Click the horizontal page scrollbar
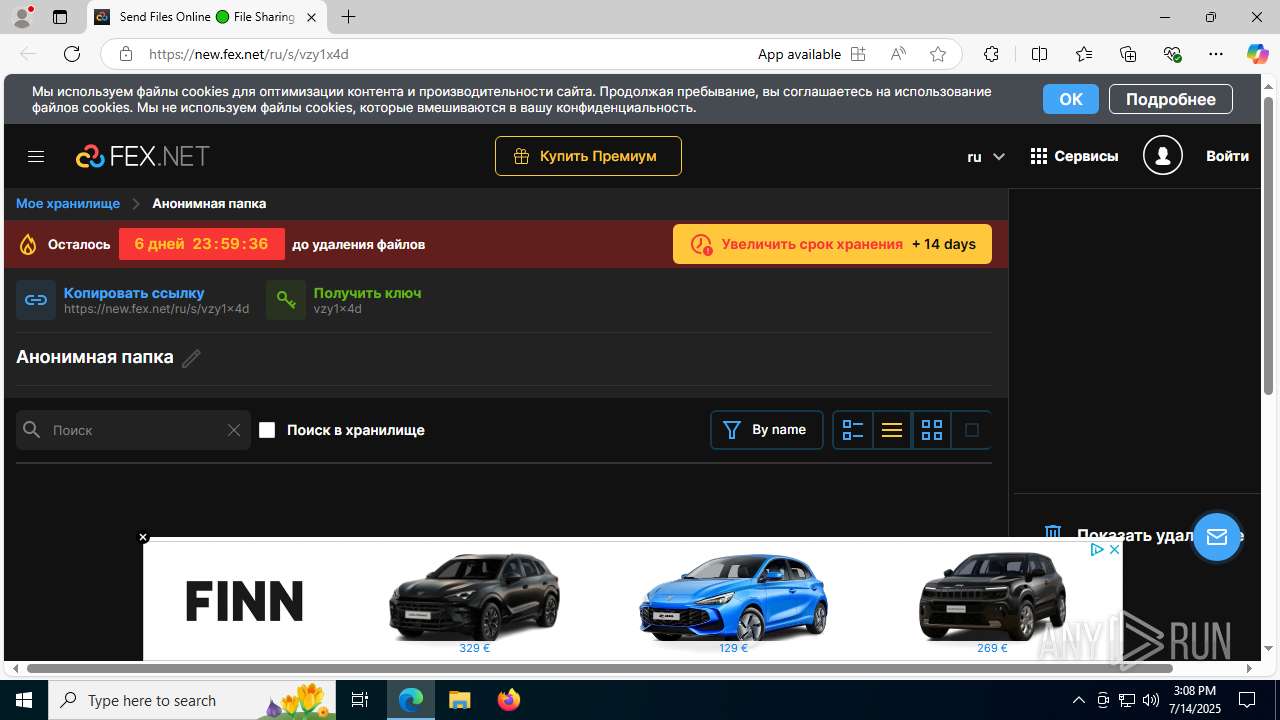Image resolution: width=1280 pixels, height=720 pixels. pyautogui.click(x=599, y=668)
